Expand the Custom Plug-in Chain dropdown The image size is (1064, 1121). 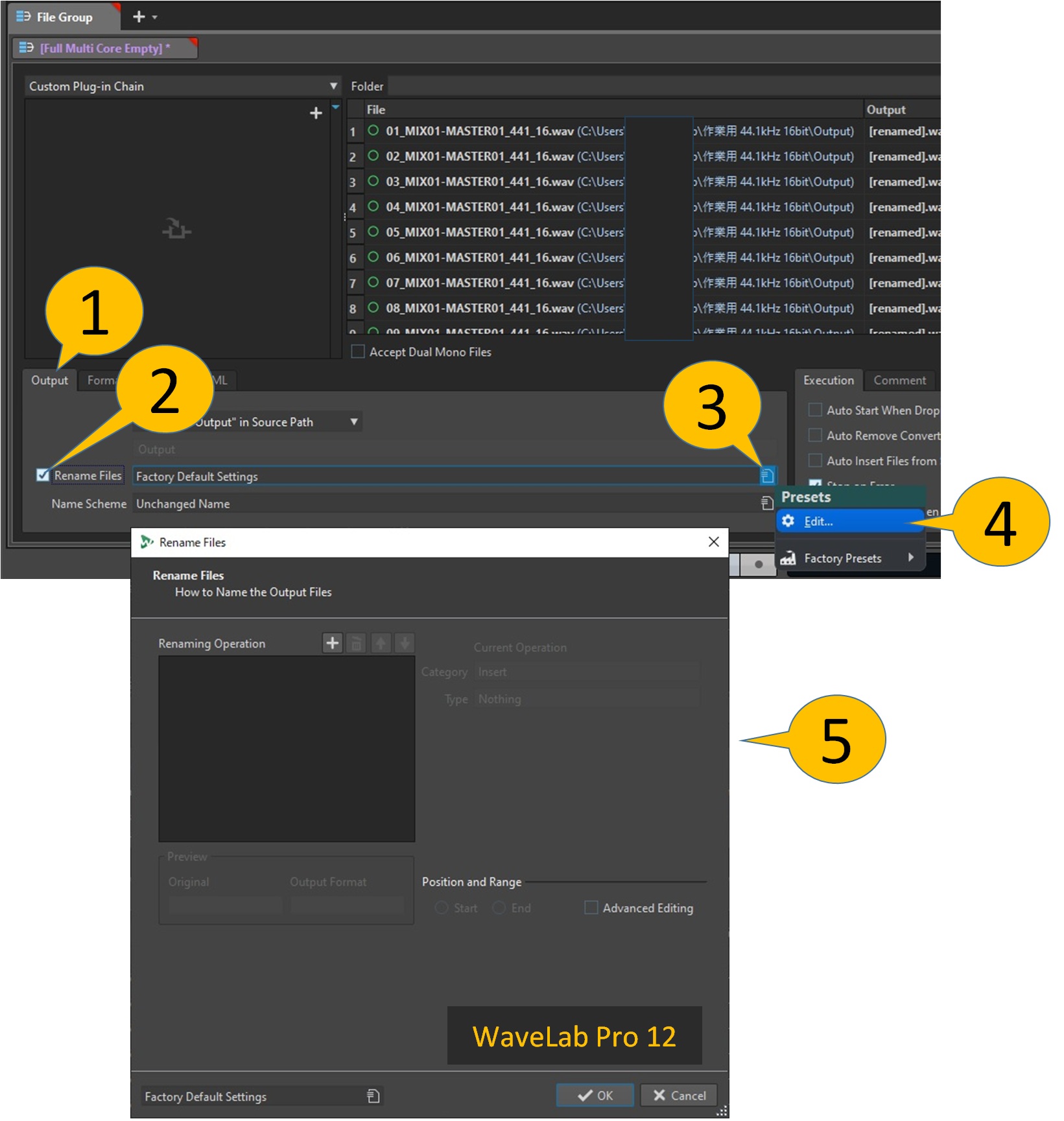coord(333,86)
